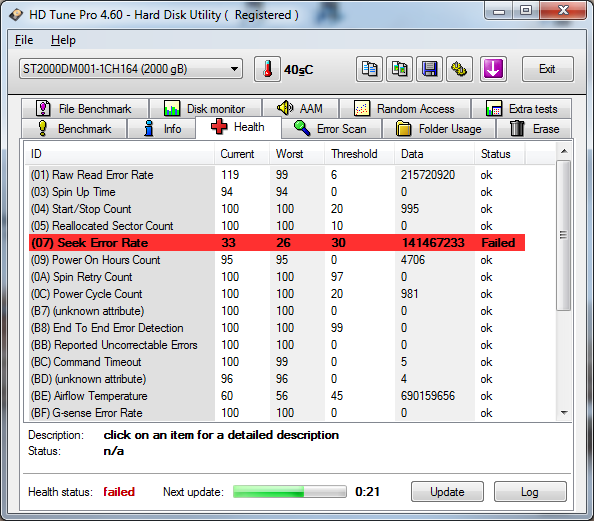Click the Update button

click(447, 492)
